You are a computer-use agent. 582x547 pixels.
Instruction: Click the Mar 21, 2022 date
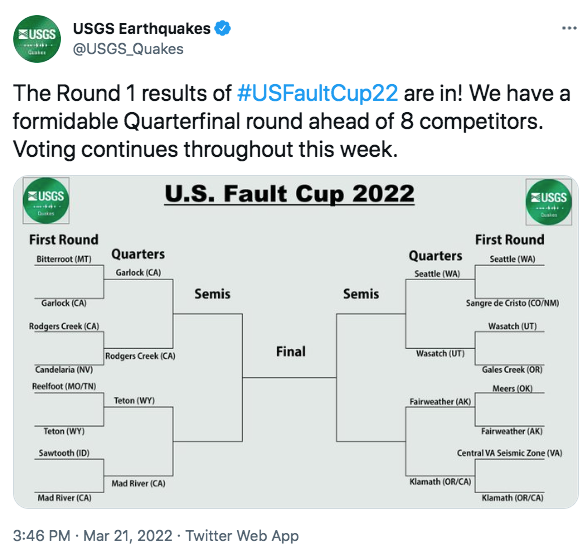coord(128,536)
